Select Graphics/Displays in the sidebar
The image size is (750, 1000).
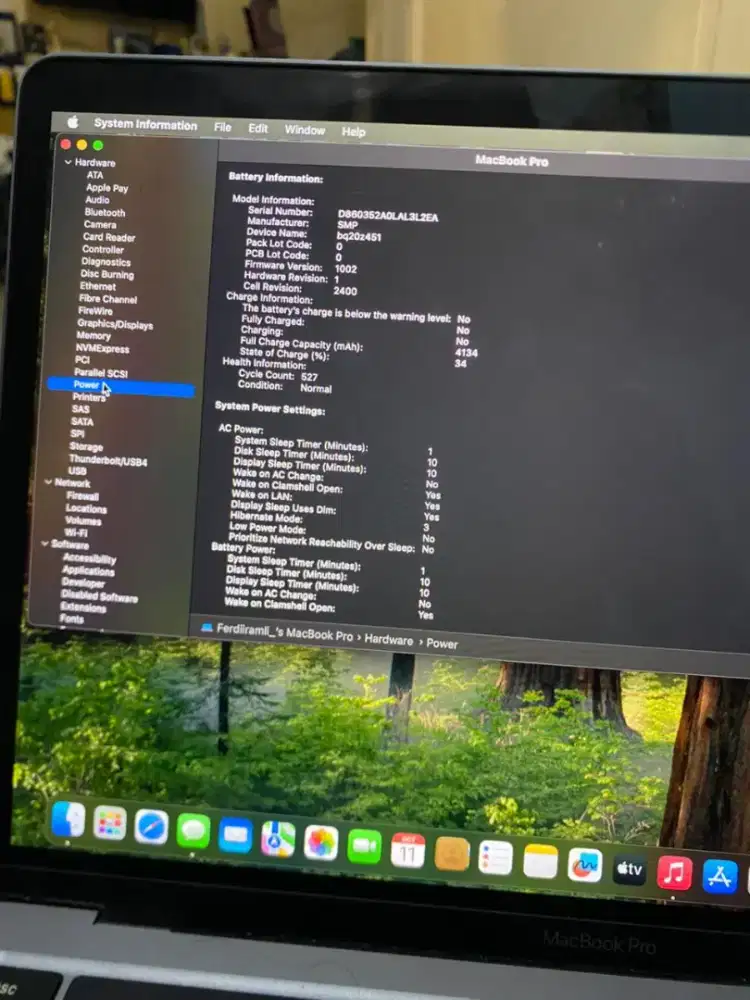[115, 324]
